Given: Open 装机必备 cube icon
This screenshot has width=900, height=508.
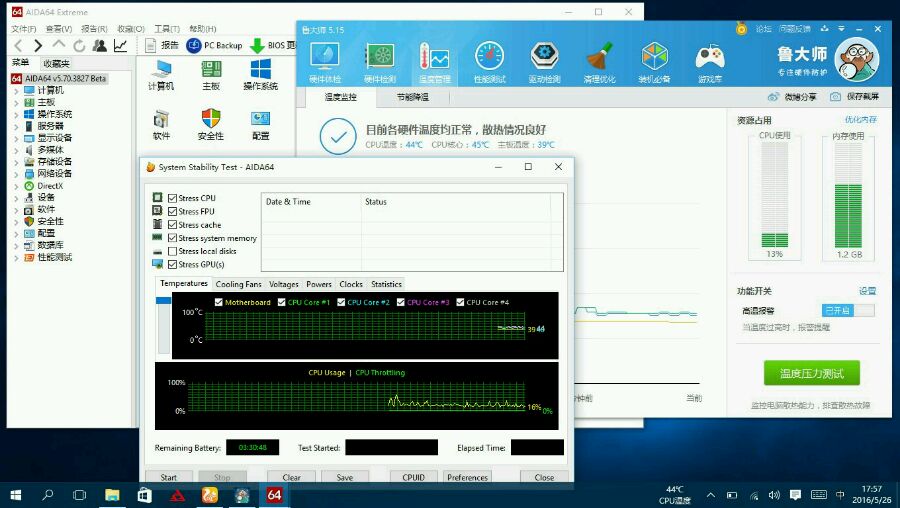Looking at the screenshot, I should 654,63.
